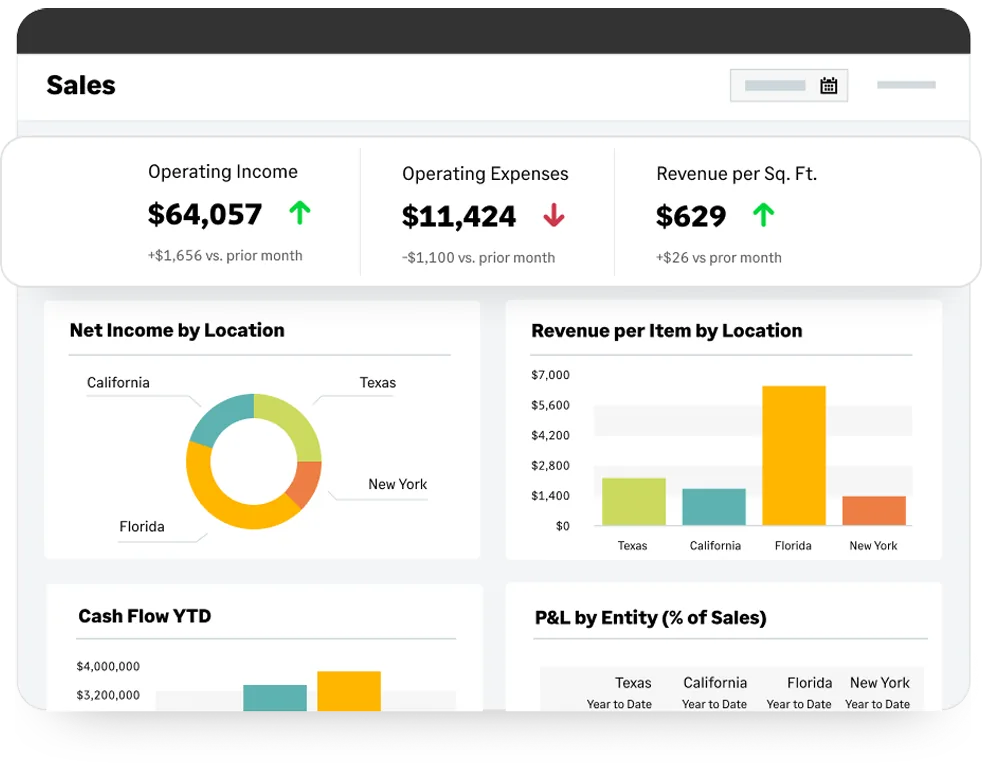Click '-$1,100 vs. prior month' text
982x763 pixels.
478,257
